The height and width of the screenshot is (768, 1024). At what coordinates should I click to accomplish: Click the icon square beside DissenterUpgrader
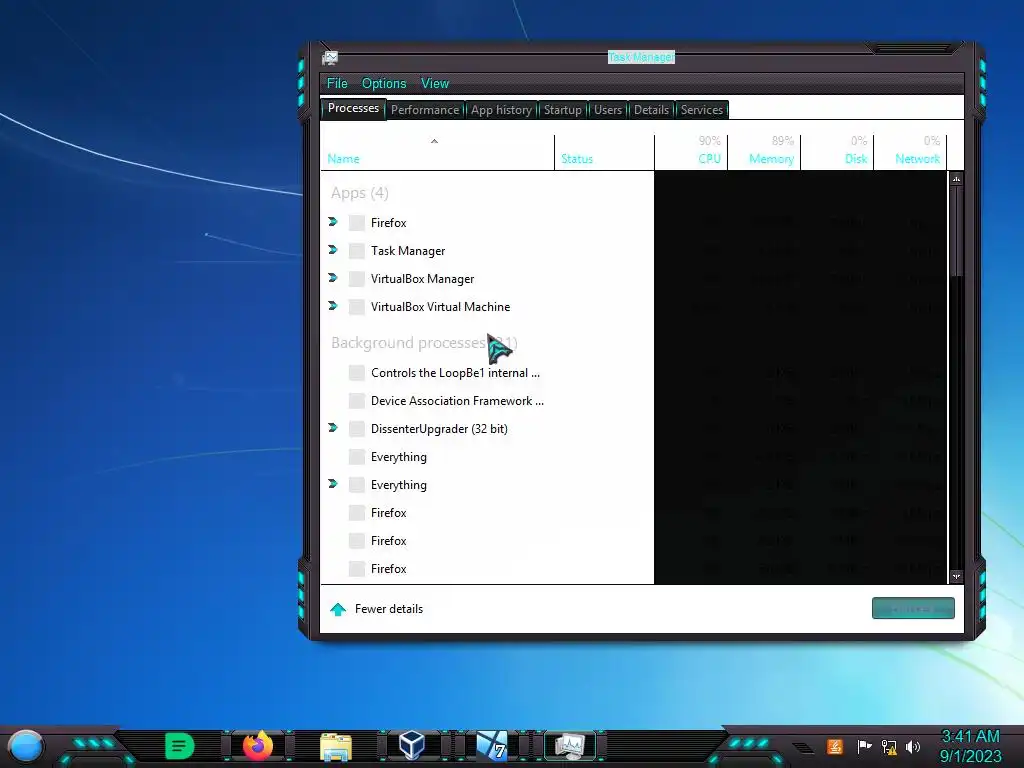[357, 429]
